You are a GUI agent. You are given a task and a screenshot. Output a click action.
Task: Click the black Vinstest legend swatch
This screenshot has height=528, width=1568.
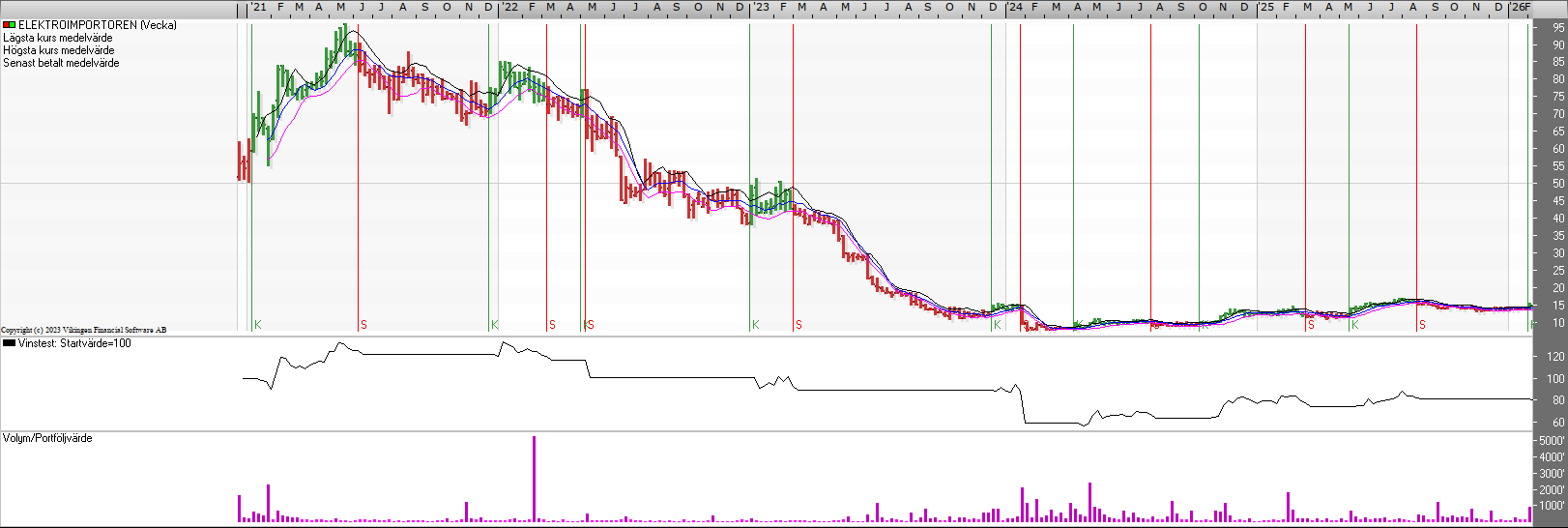(x=9, y=343)
